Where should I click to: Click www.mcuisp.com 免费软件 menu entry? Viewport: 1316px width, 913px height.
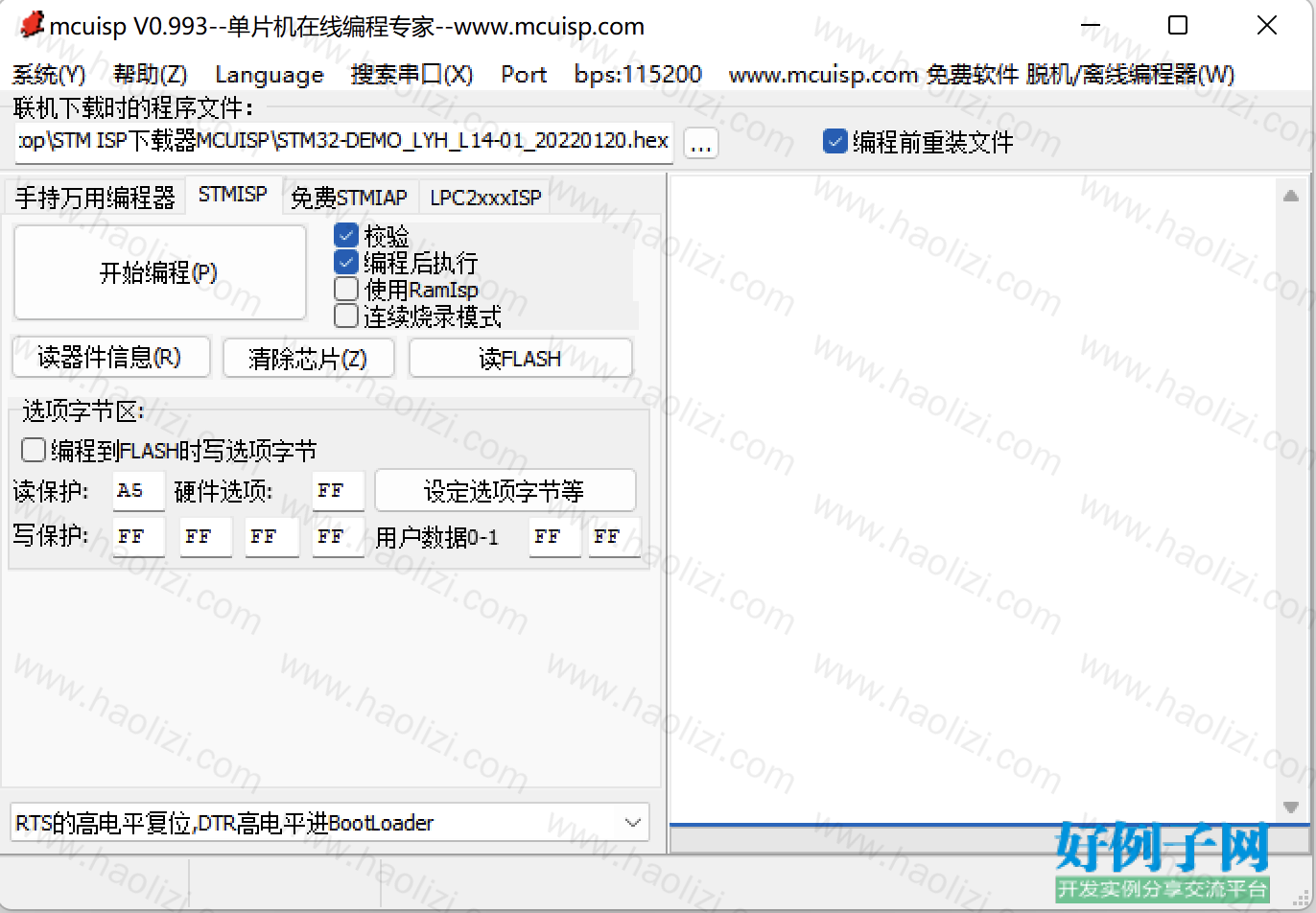pyautogui.click(x=873, y=75)
